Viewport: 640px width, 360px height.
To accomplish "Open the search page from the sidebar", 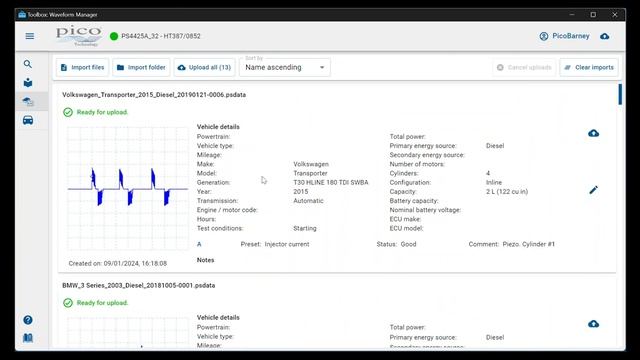I will tap(28, 64).
